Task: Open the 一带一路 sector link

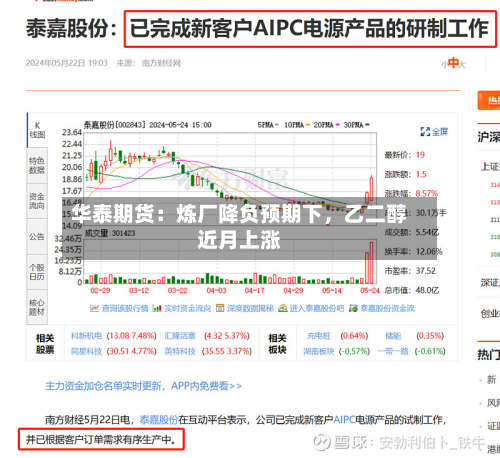Action: click(393, 351)
